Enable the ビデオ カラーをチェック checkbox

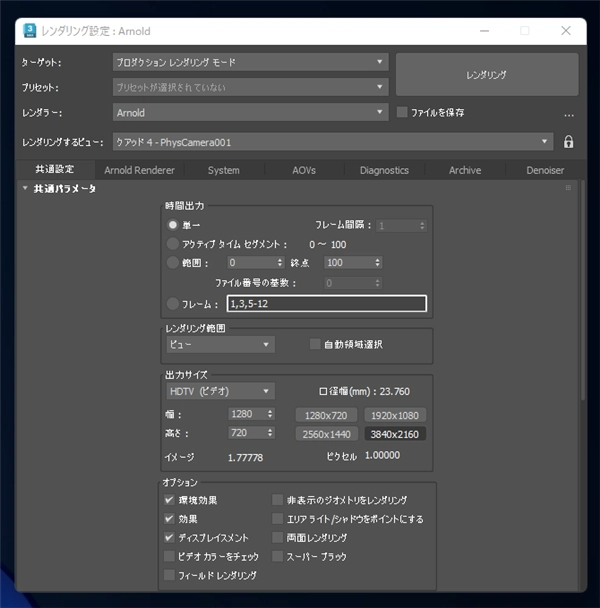pyautogui.click(x=169, y=556)
